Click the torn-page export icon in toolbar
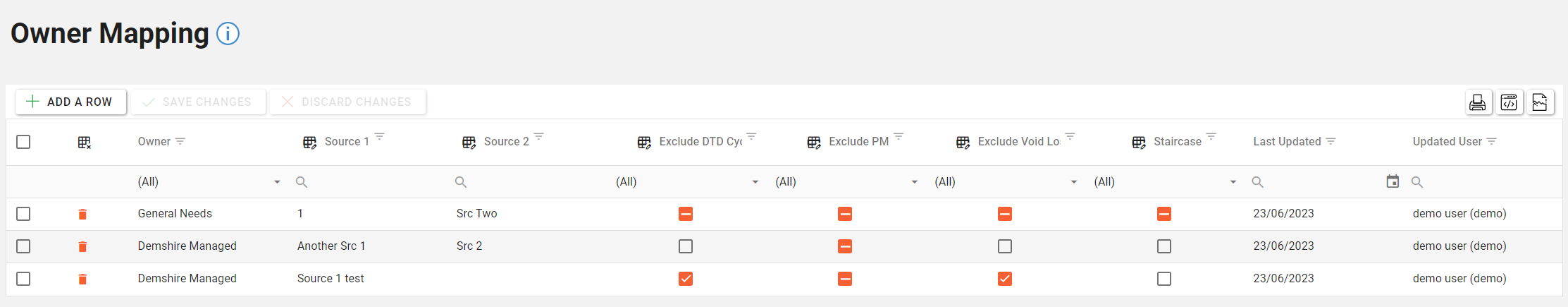The width and height of the screenshot is (1568, 307). tap(1540, 102)
